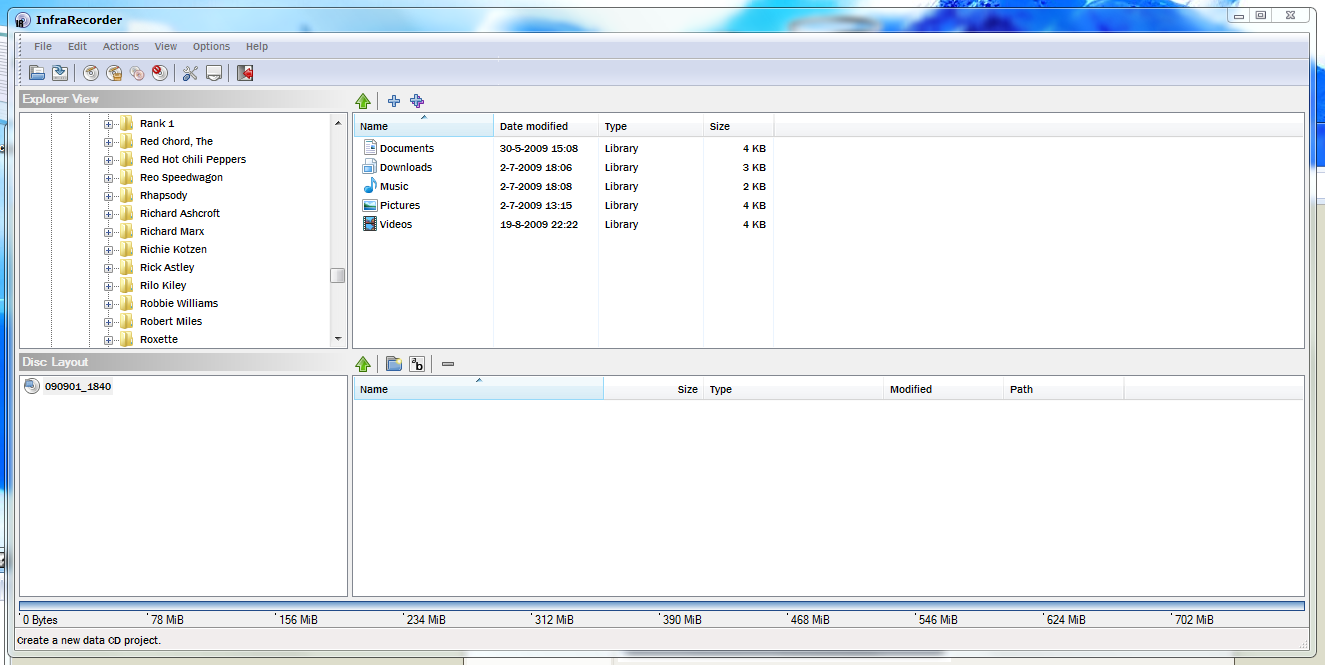Select the Music library note icon

370,186
